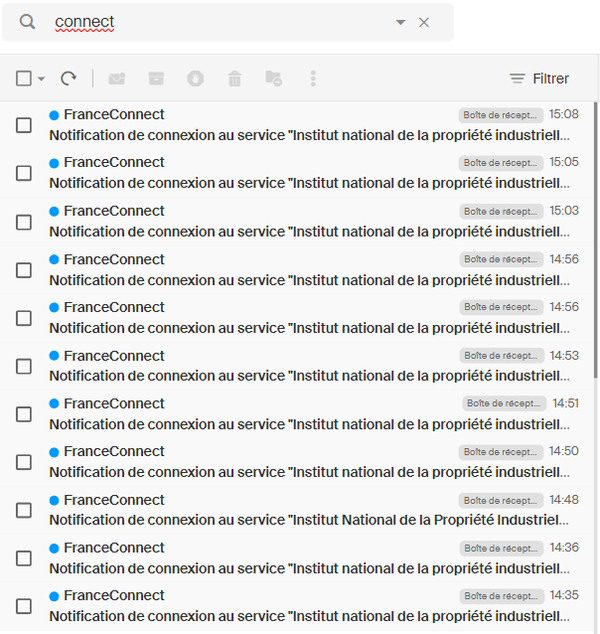Open selection dropdown arrow next to select-all
This screenshot has width=600, height=634.
(x=41, y=78)
